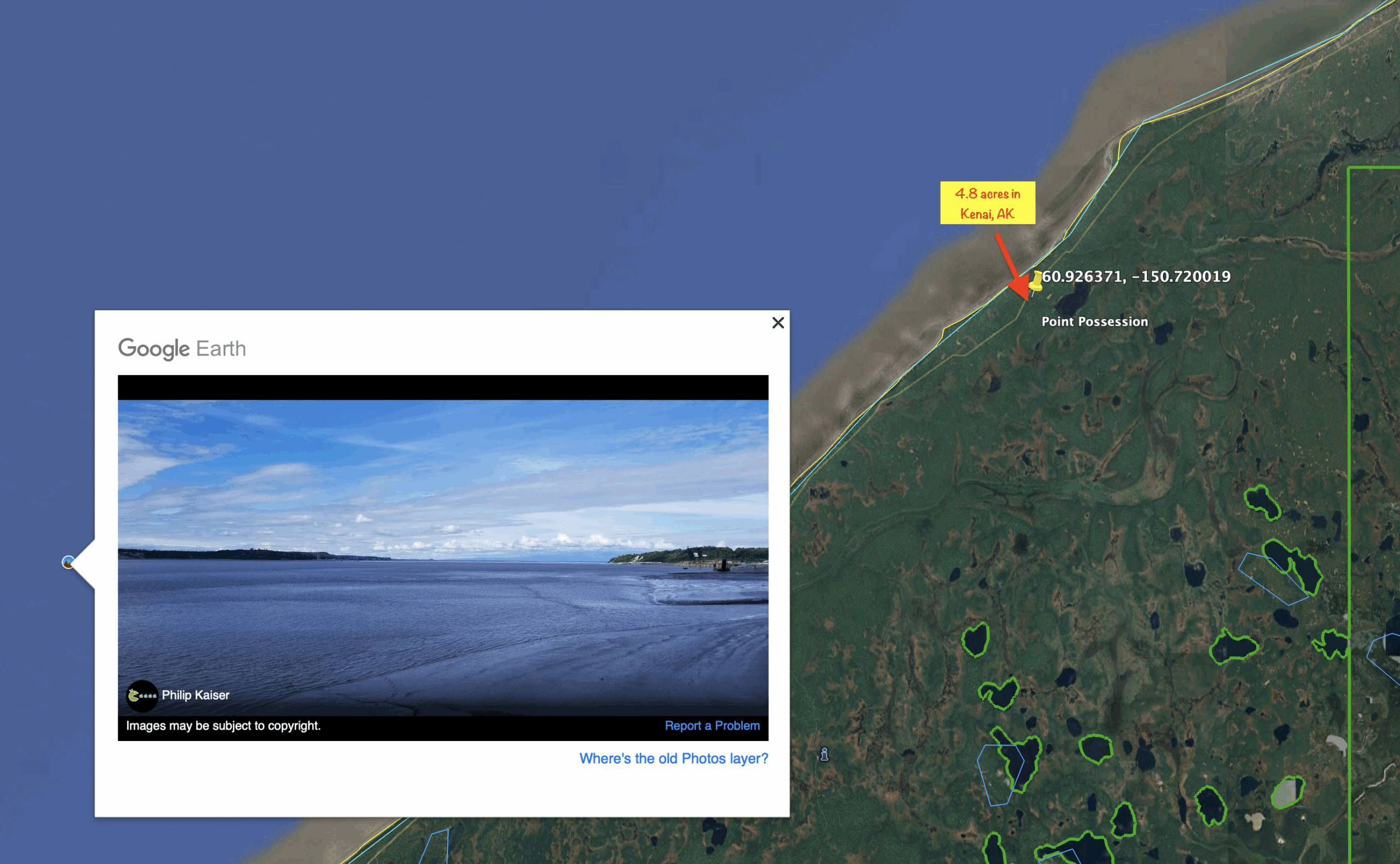The height and width of the screenshot is (864, 1400).
Task: Click the 'Images may be subject to copyright' notice
Action: (x=223, y=726)
